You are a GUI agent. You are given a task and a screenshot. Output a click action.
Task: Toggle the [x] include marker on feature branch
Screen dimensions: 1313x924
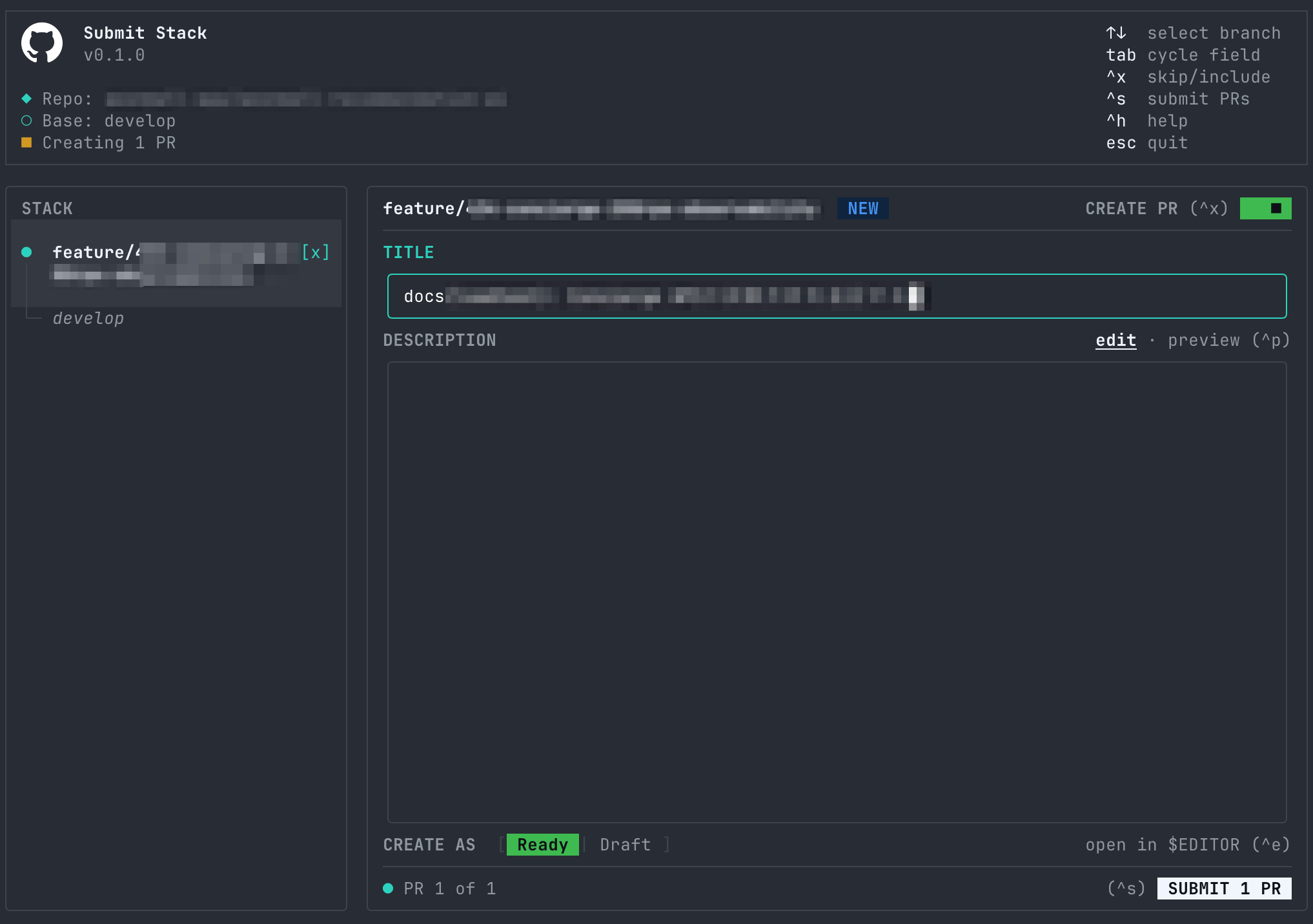click(x=316, y=252)
